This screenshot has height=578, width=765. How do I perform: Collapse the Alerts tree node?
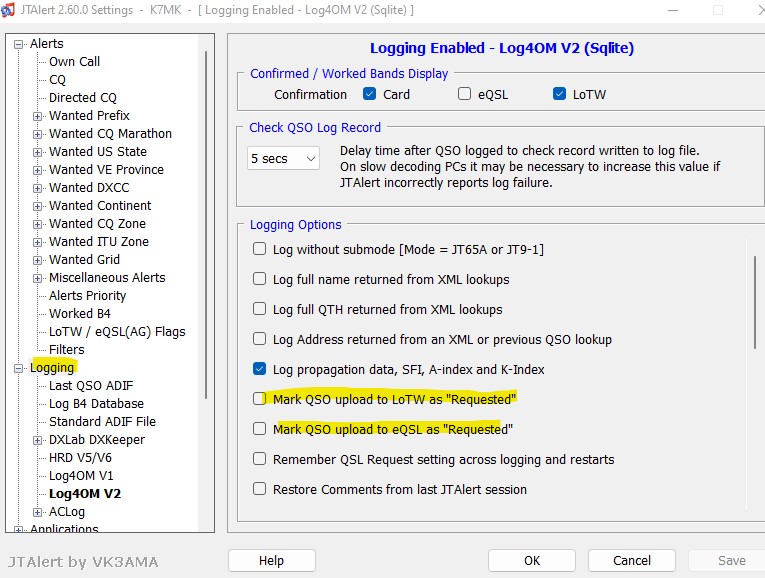(x=19, y=44)
